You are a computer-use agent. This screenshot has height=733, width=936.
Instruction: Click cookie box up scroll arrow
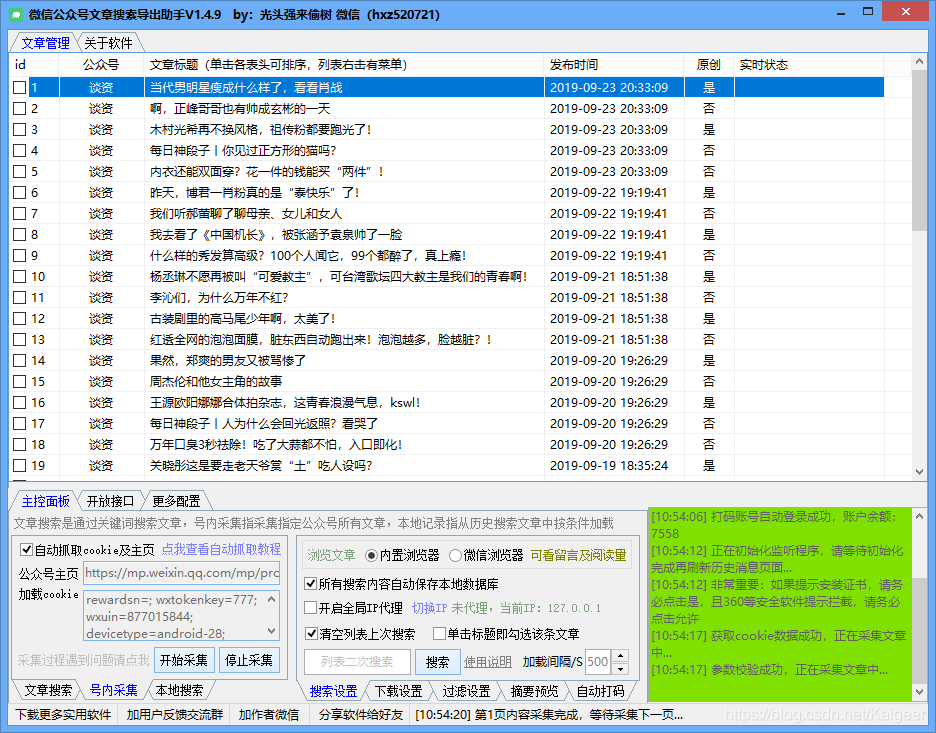272,598
